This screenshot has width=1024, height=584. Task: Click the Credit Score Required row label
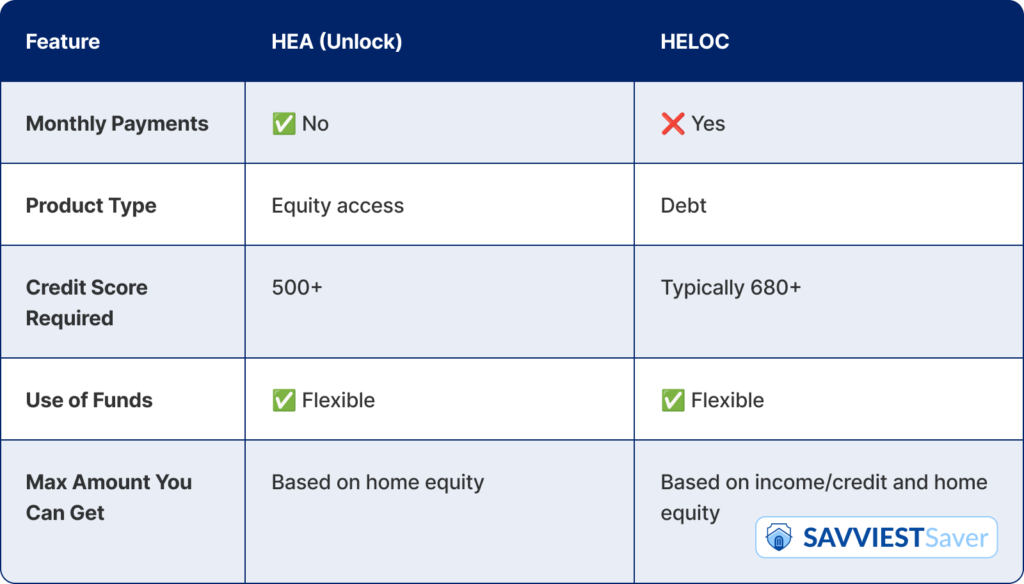(86, 302)
